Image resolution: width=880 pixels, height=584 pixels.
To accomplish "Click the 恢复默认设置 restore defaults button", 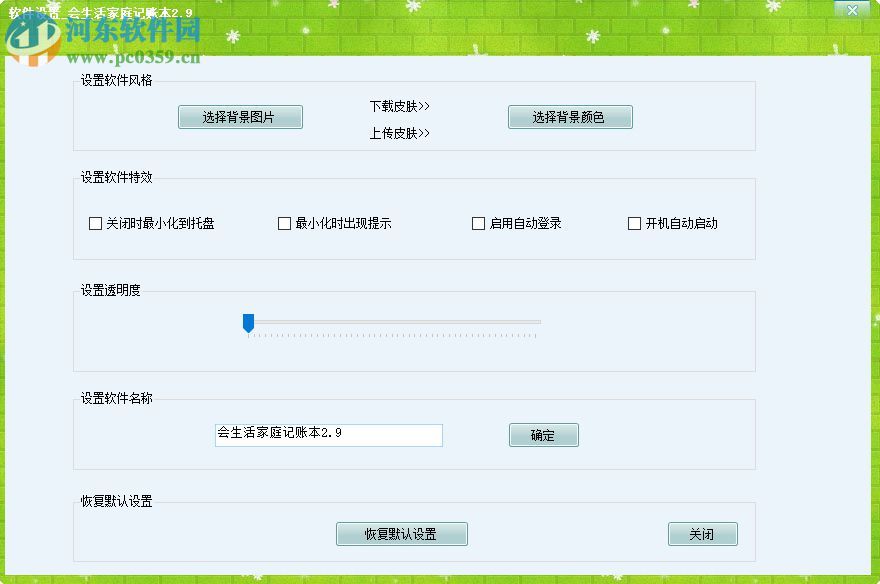I will click(x=400, y=533).
